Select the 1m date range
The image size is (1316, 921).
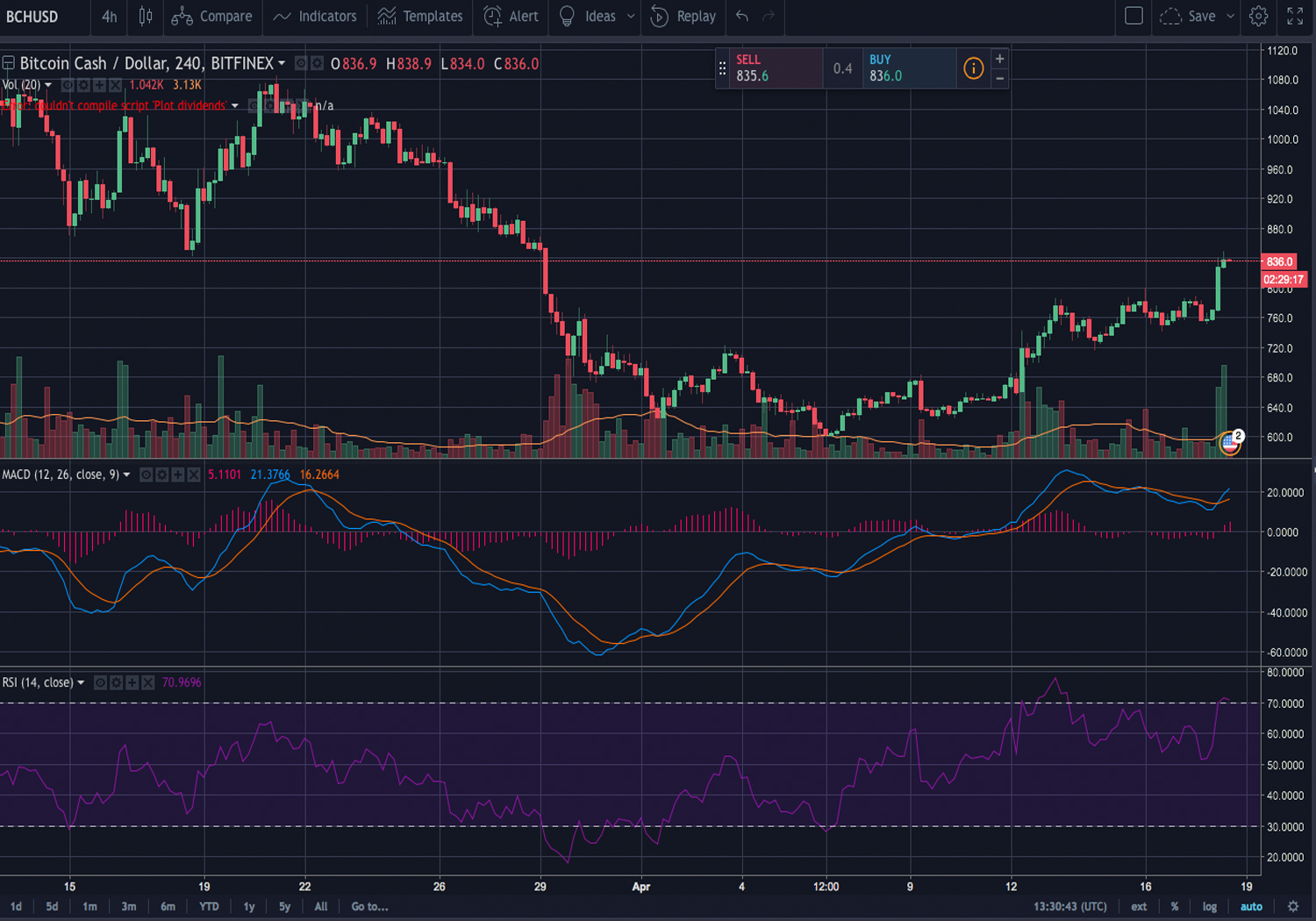click(89, 906)
